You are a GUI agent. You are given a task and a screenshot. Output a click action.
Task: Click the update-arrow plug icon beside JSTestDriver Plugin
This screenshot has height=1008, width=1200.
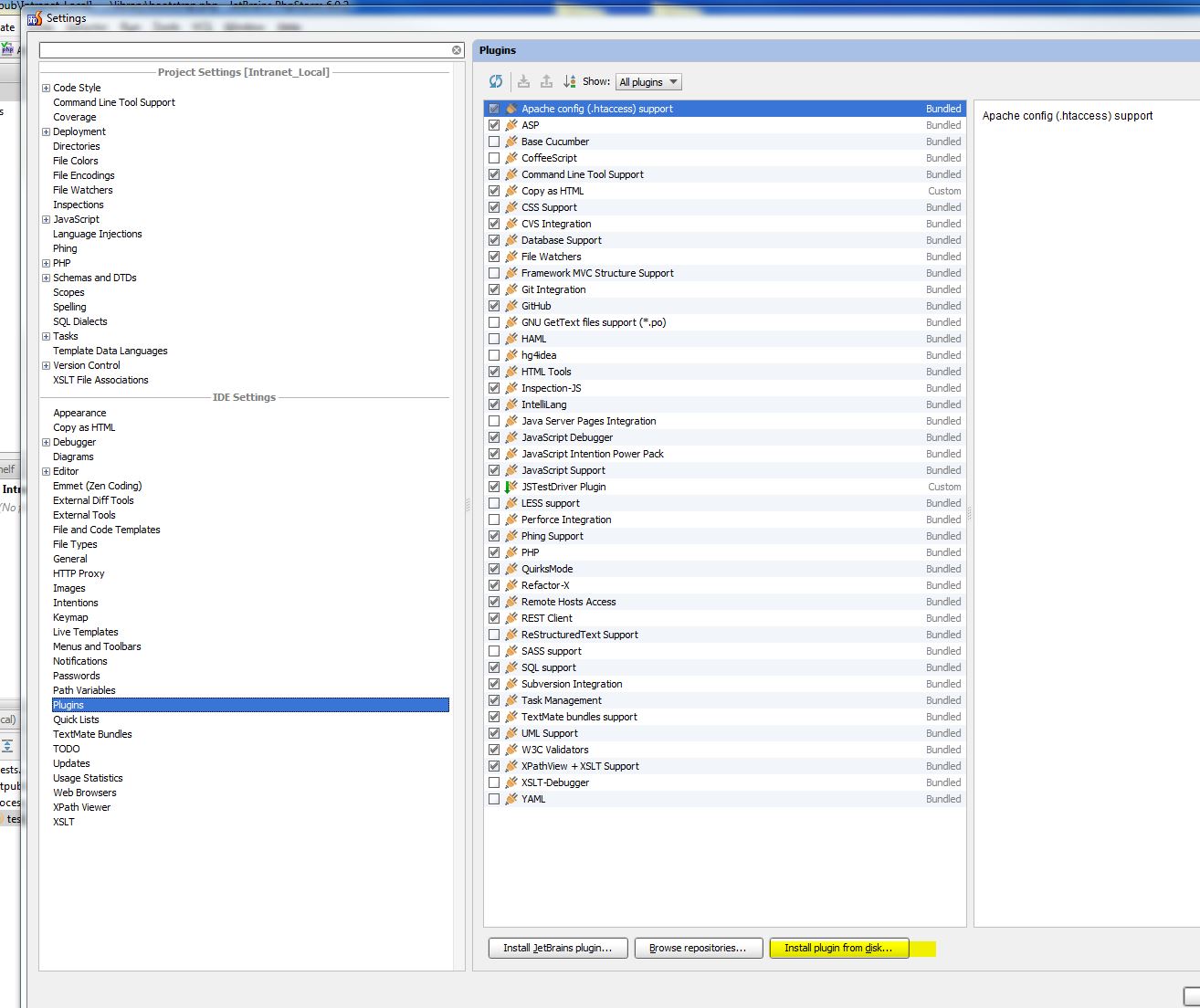click(511, 487)
